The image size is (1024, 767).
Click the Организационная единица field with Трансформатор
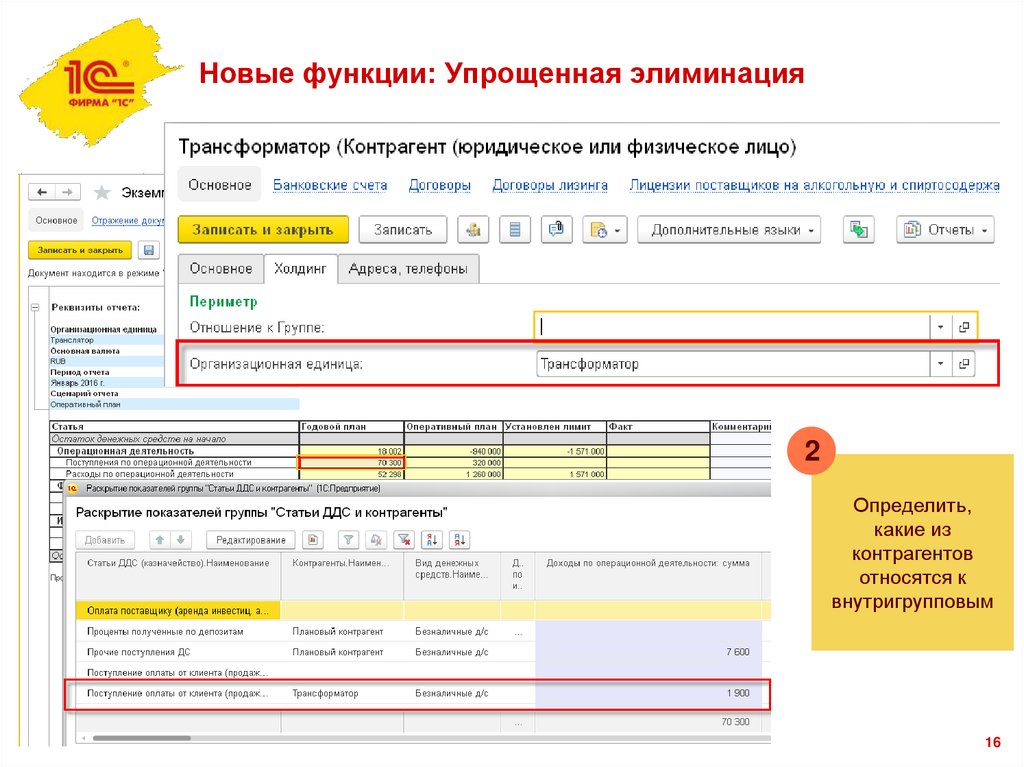coord(733,364)
